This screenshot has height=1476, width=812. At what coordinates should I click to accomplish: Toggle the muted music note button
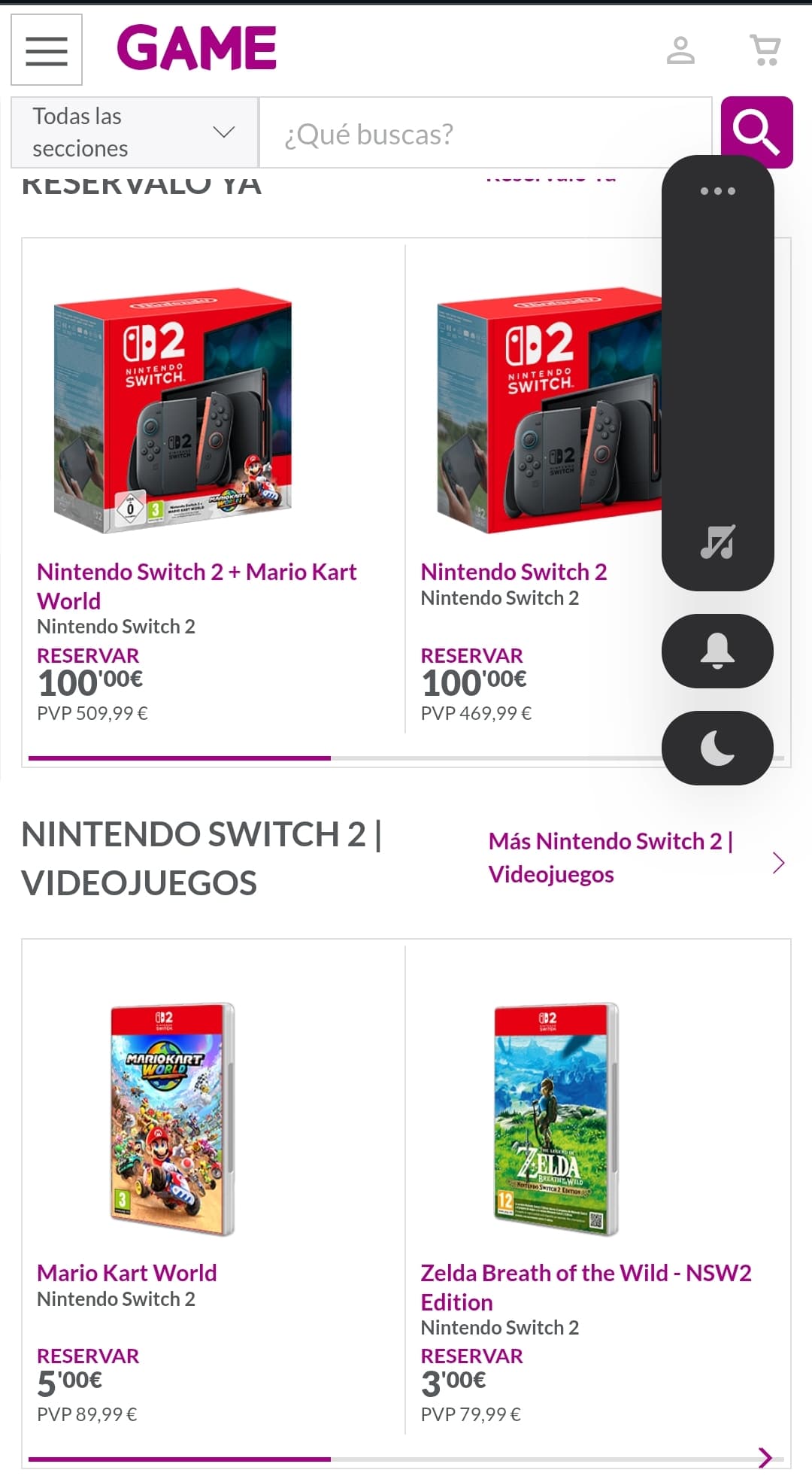[717, 542]
